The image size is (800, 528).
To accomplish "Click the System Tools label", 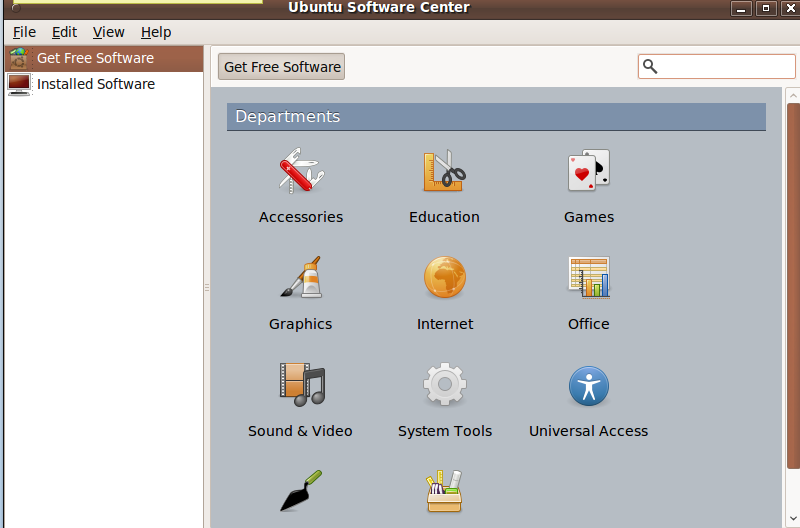I will pos(445,432).
